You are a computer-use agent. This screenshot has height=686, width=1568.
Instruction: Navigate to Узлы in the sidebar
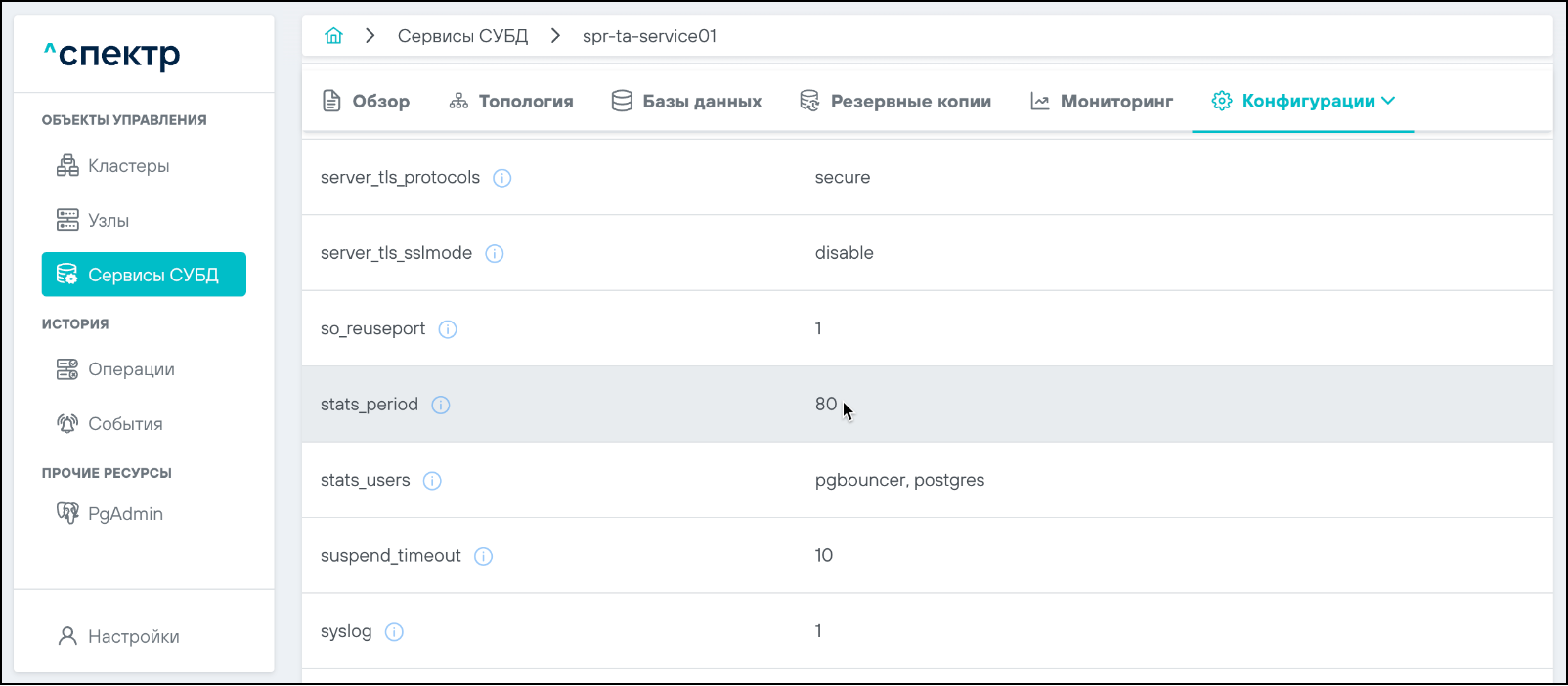pyautogui.click(x=108, y=221)
